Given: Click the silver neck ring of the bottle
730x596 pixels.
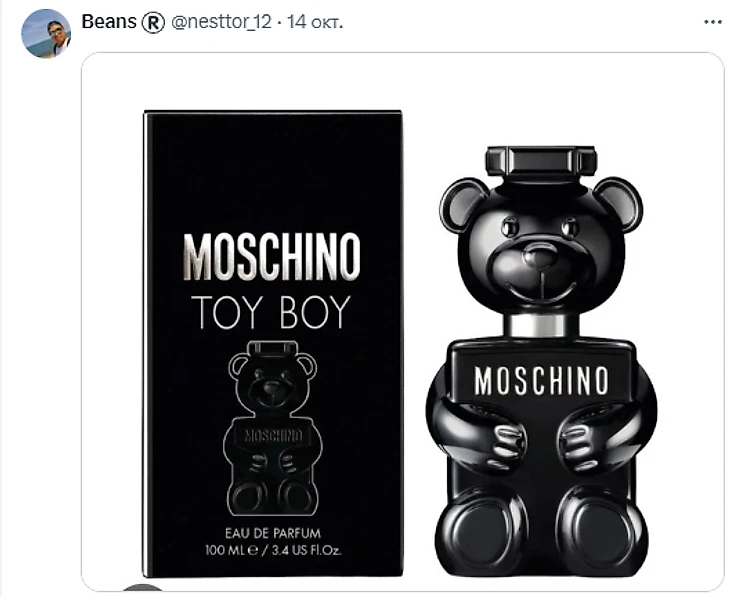Looking at the screenshot, I should 541,326.
